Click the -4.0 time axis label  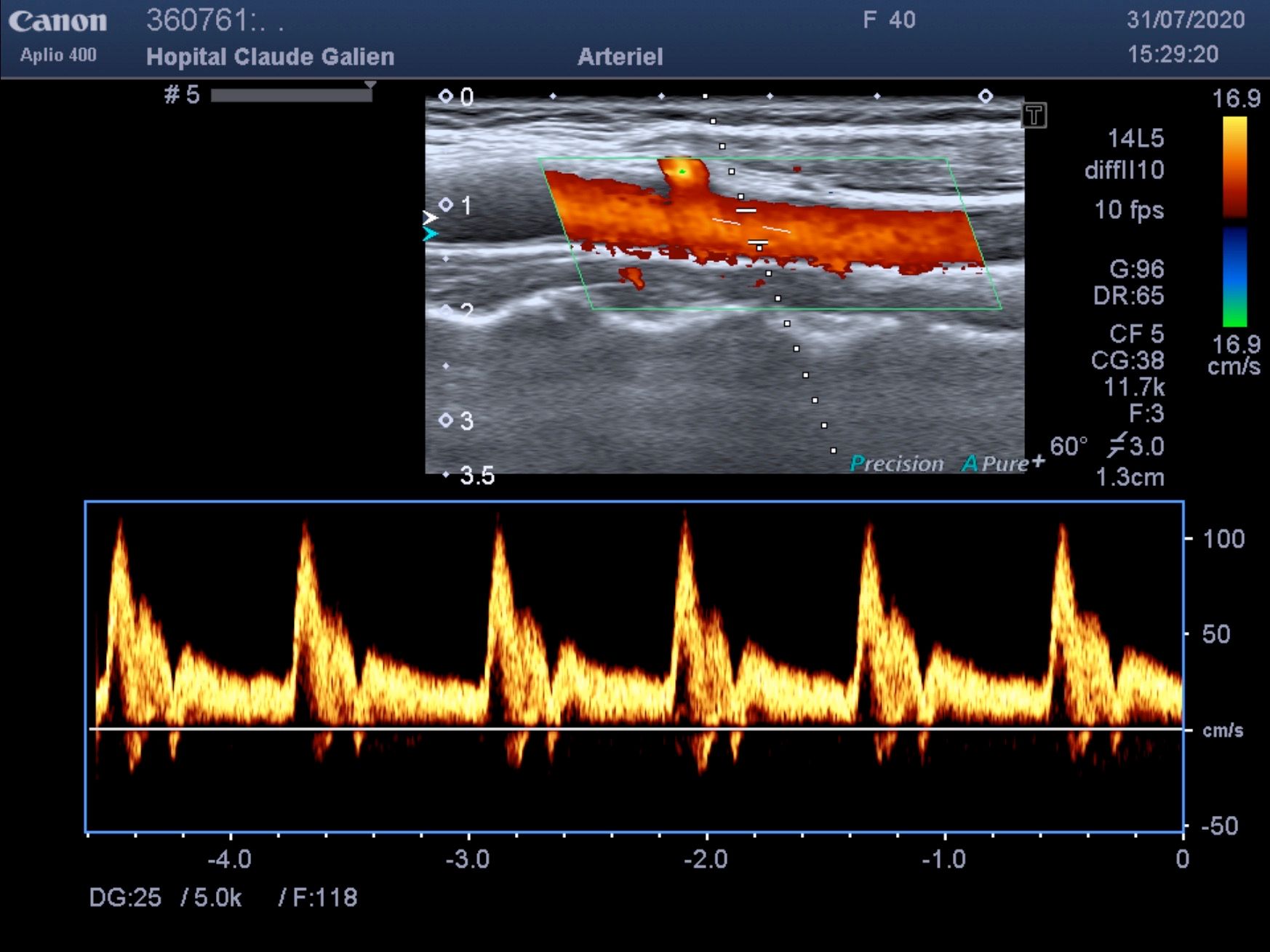point(229,860)
